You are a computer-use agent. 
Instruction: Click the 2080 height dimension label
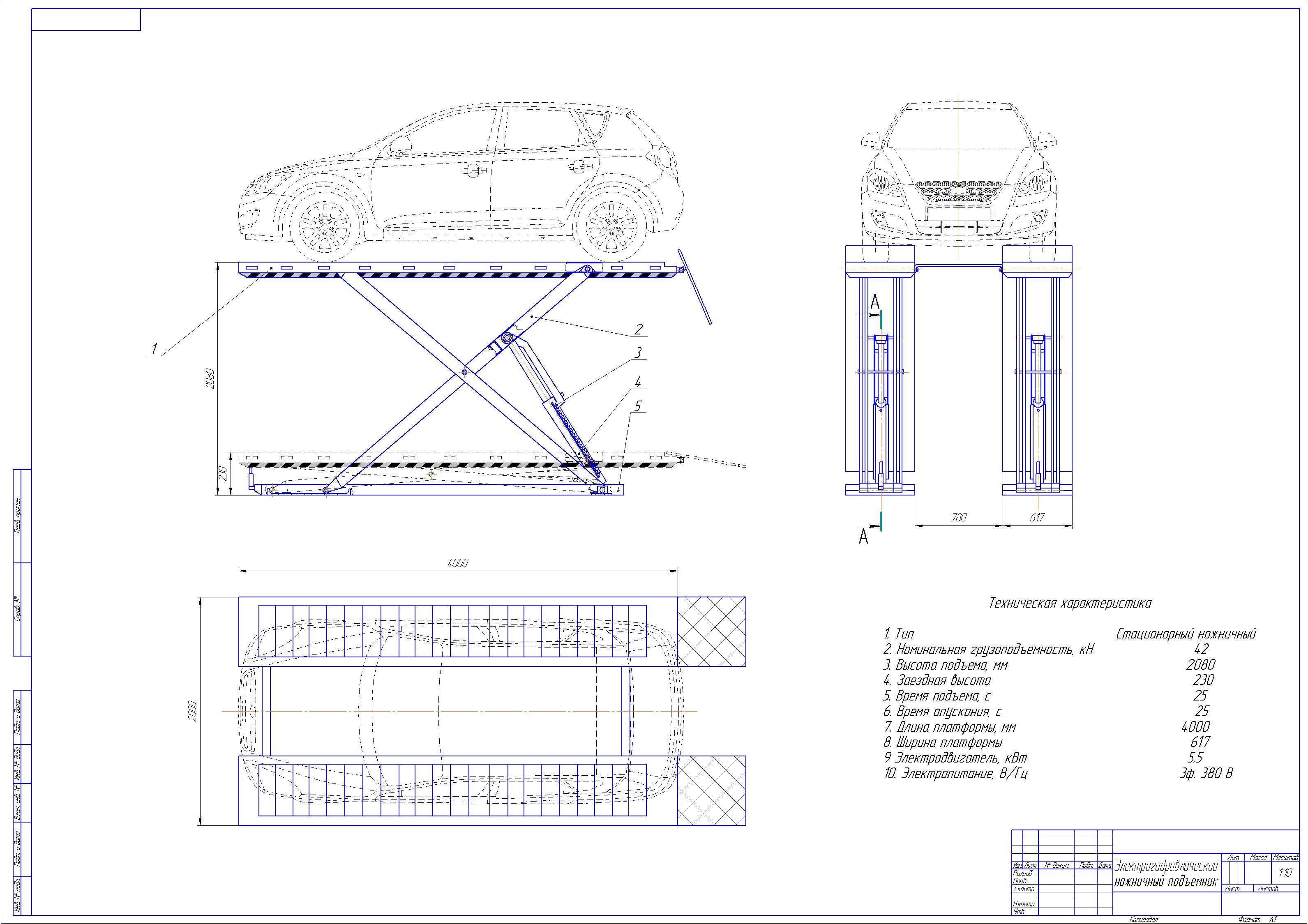[210, 379]
